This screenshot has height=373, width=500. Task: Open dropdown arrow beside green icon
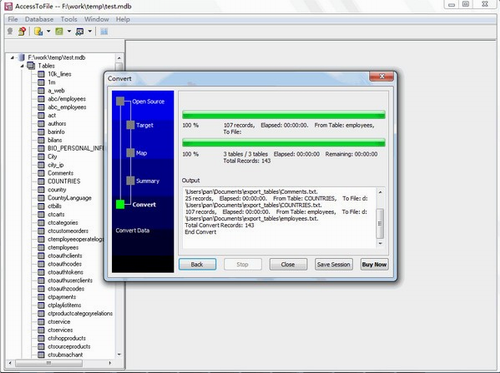click(69, 31)
